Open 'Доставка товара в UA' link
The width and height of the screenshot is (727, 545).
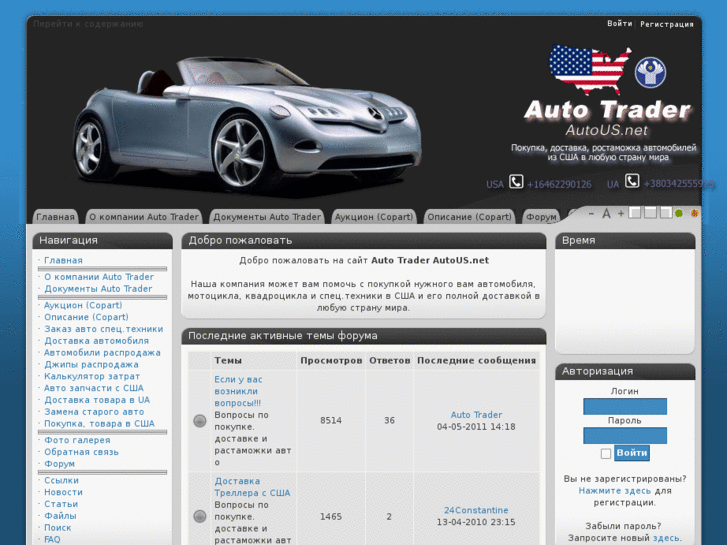click(x=97, y=400)
